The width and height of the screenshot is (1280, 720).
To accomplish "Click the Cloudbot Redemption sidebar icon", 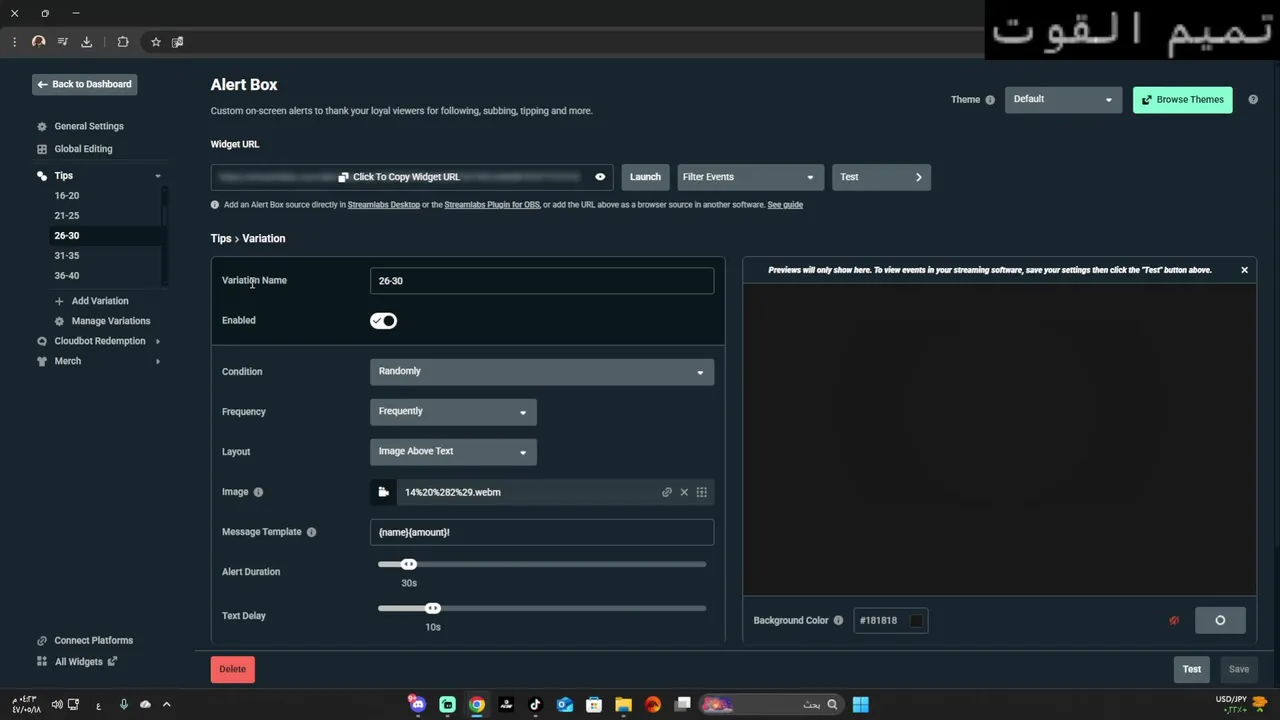I will (x=42, y=341).
